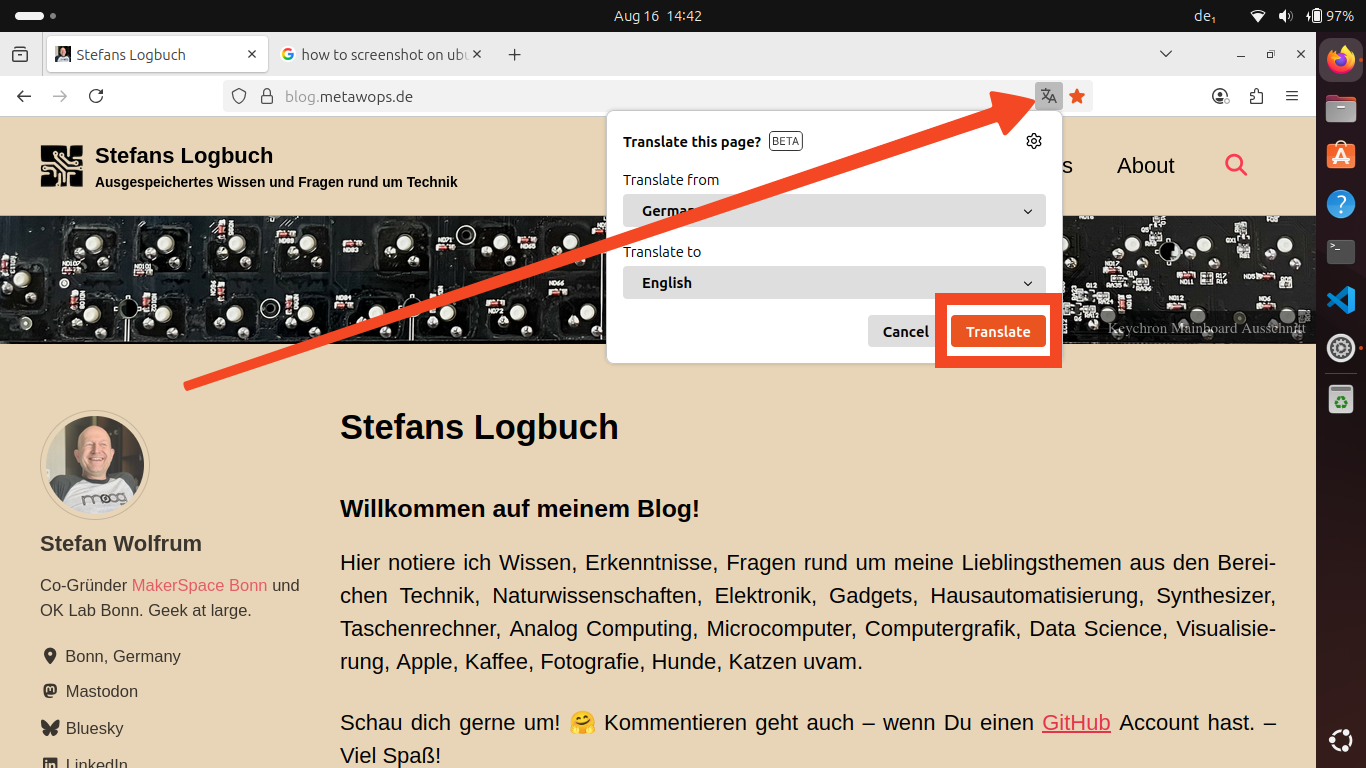Launch Firefox from the dock
Viewport: 1366px width, 768px height.
1341,60
